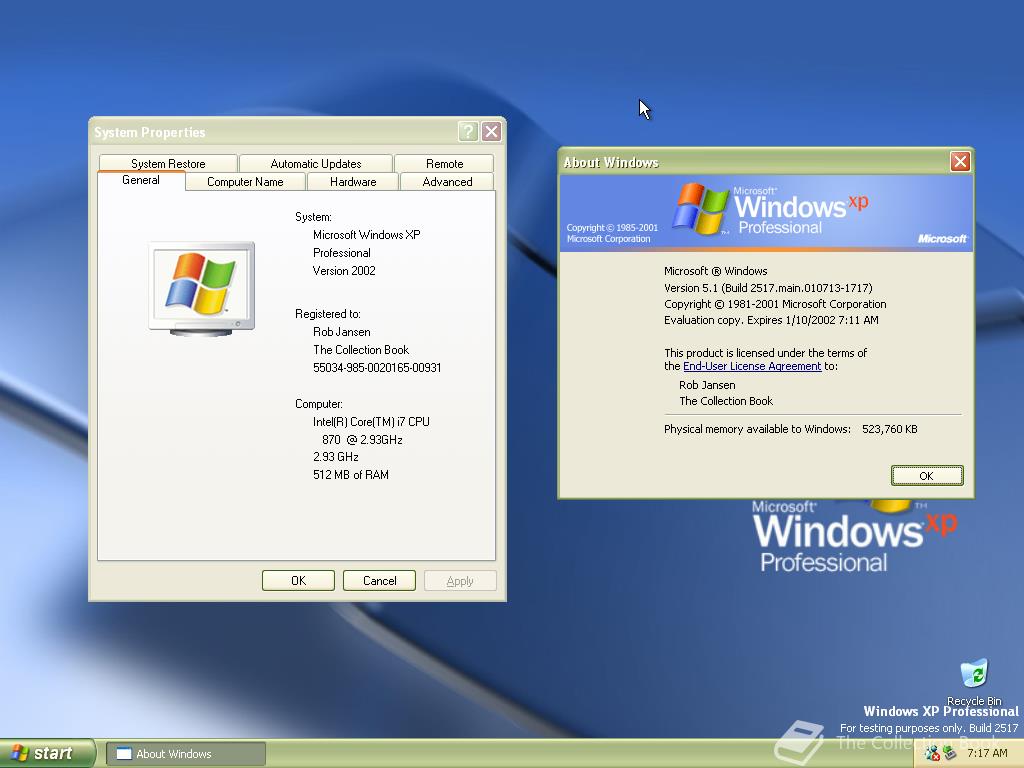Click the '523,760 KB' memory value
This screenshot has width=1024, height=768.
(x=889, y=429)
